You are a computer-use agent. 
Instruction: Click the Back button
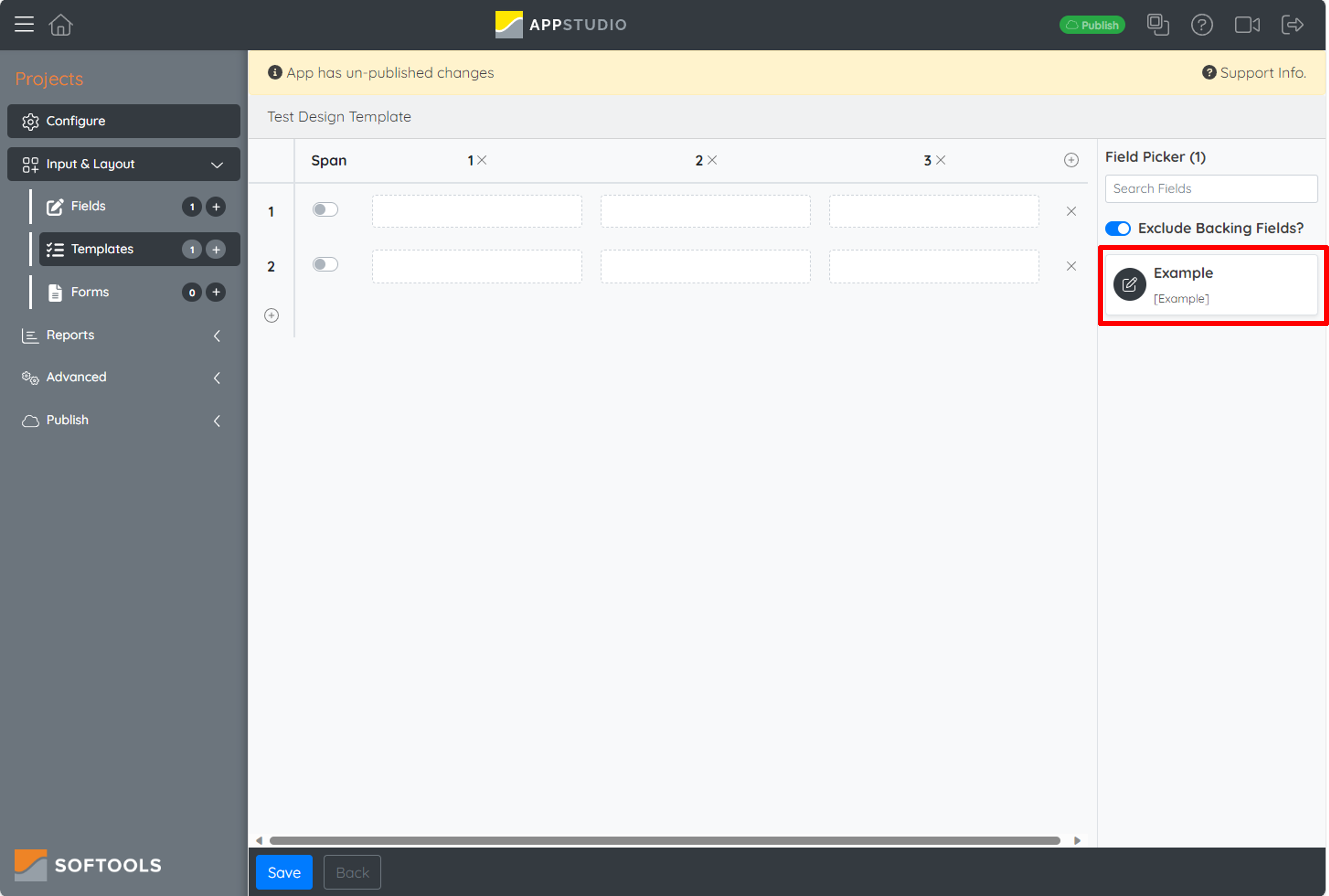(x=352, y=872)
